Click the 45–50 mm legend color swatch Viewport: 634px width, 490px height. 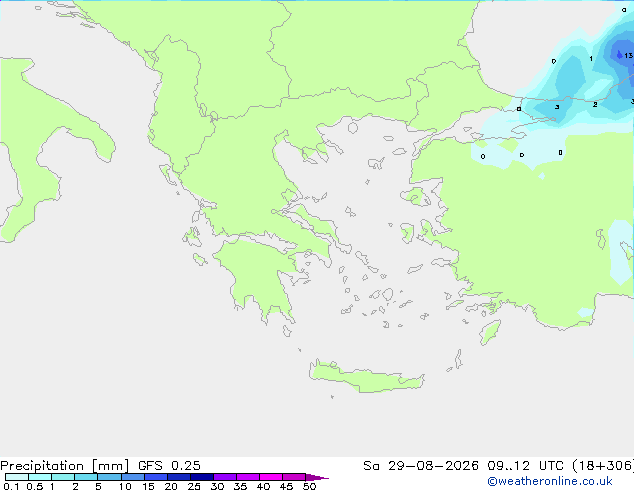click(x=294, y=477)
